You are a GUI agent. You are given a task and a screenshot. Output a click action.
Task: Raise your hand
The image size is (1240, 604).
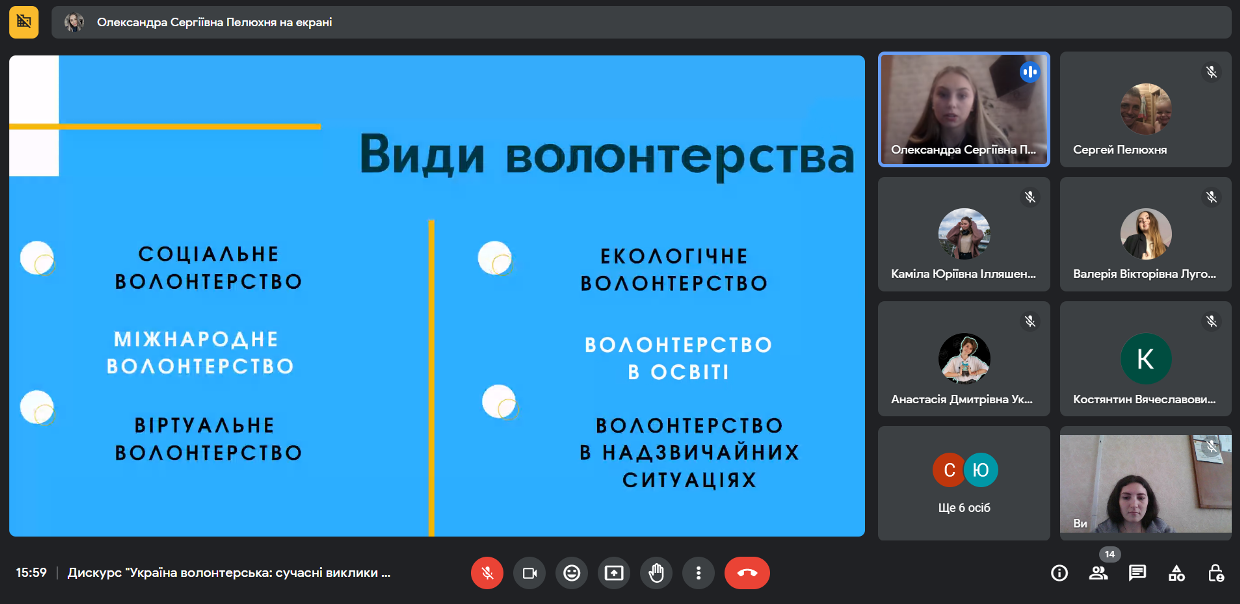[656, 573]
